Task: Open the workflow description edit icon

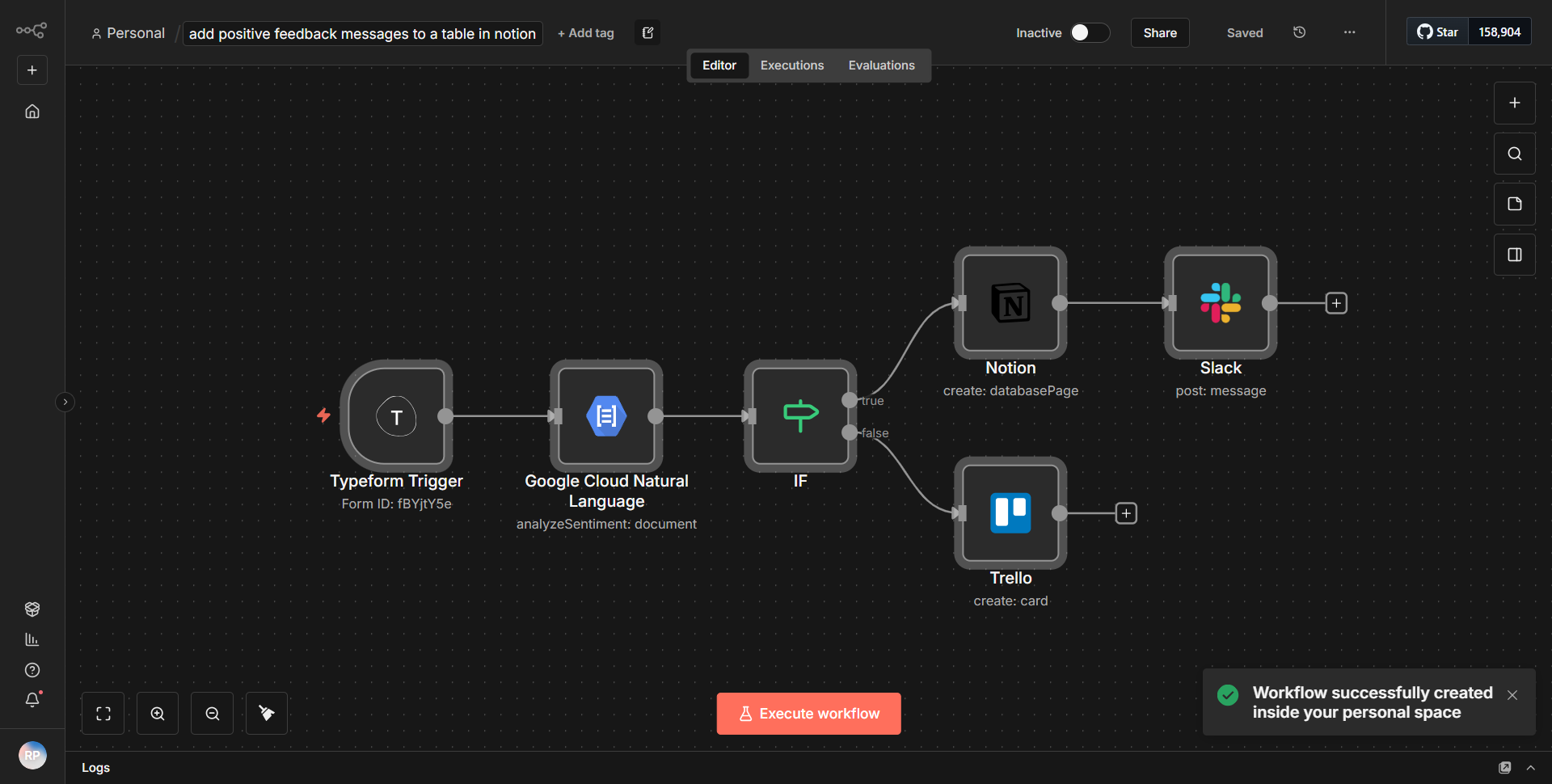Action: click(x=647, y=33)
